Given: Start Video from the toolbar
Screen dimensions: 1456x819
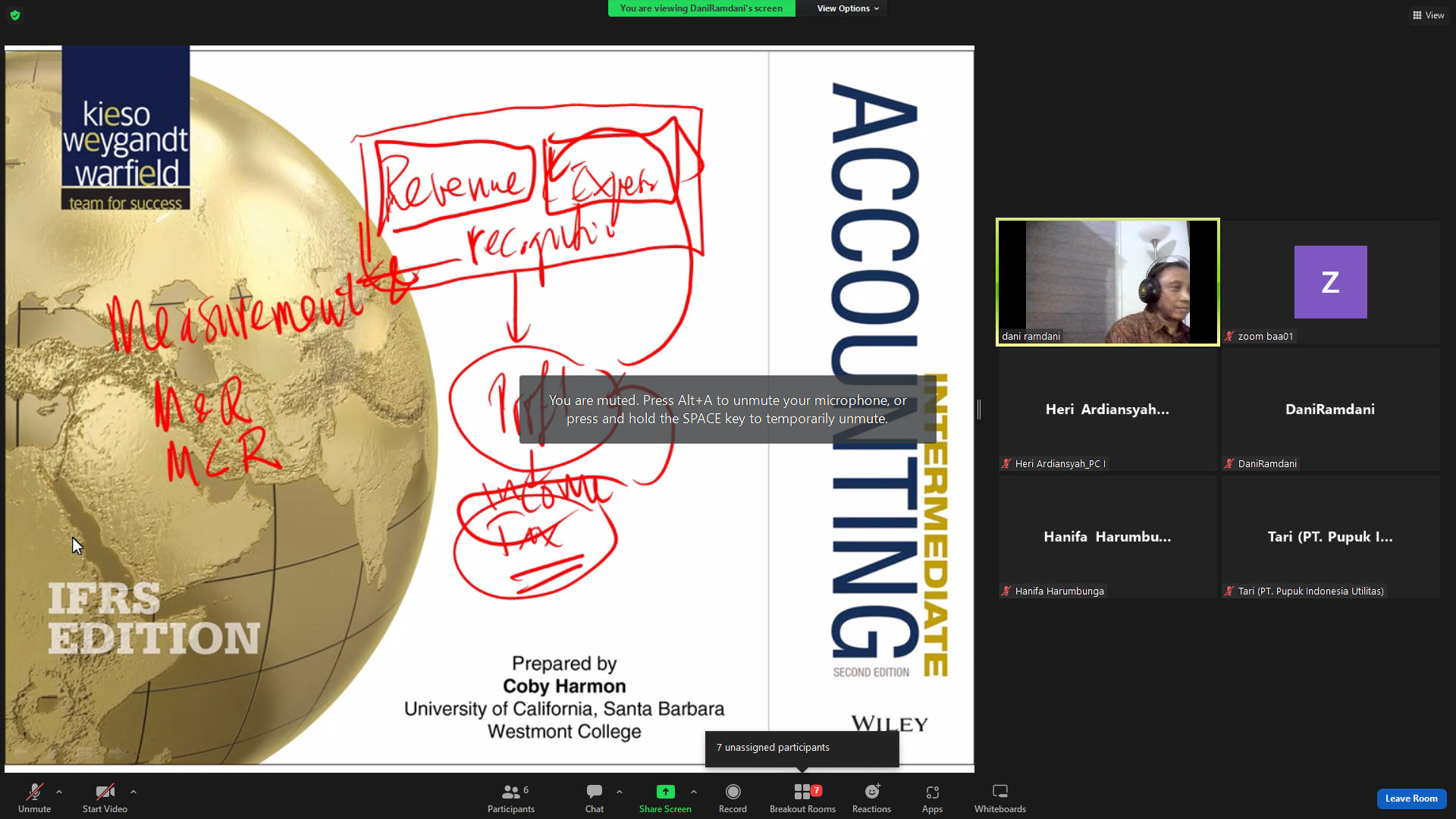Looking at the screenshot, I should pyautogui.click(x=105, y=798).
